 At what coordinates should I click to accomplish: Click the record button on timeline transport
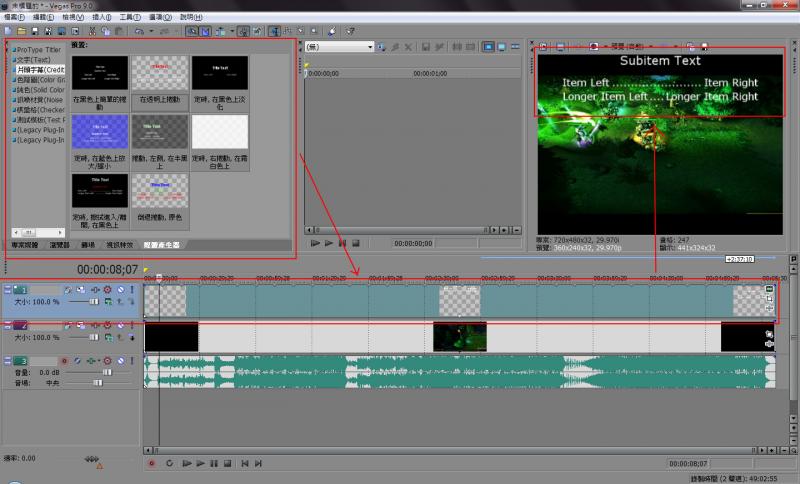pos(152,463)
